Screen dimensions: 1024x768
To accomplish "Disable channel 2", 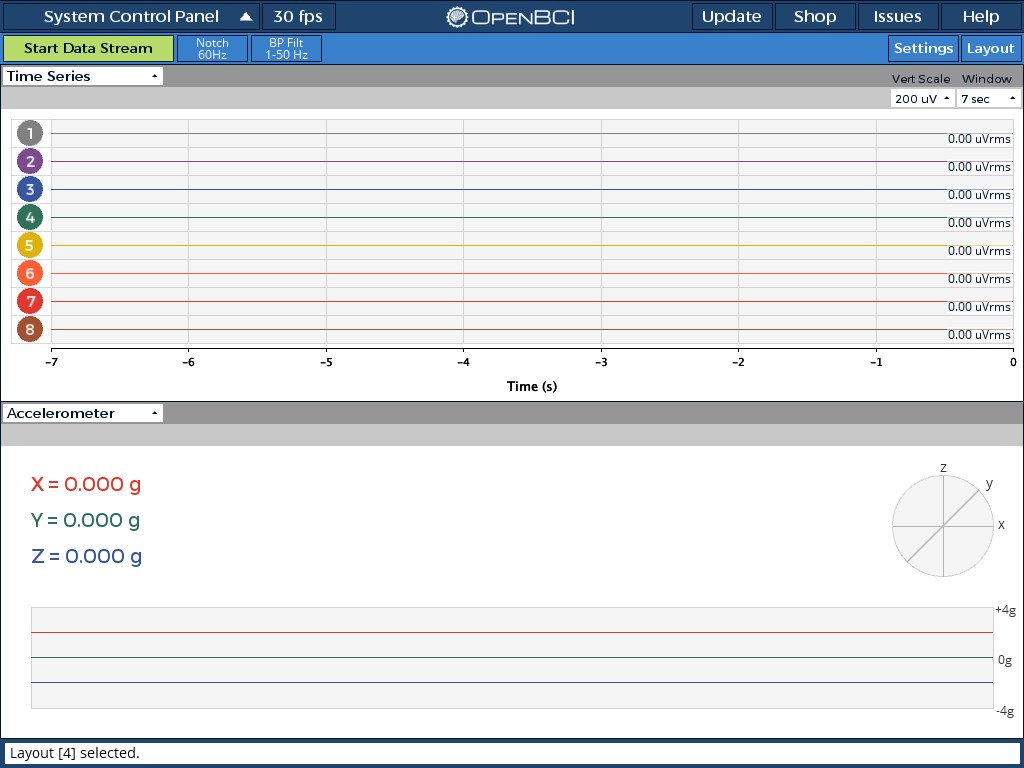I will click(x=29, y=160).
